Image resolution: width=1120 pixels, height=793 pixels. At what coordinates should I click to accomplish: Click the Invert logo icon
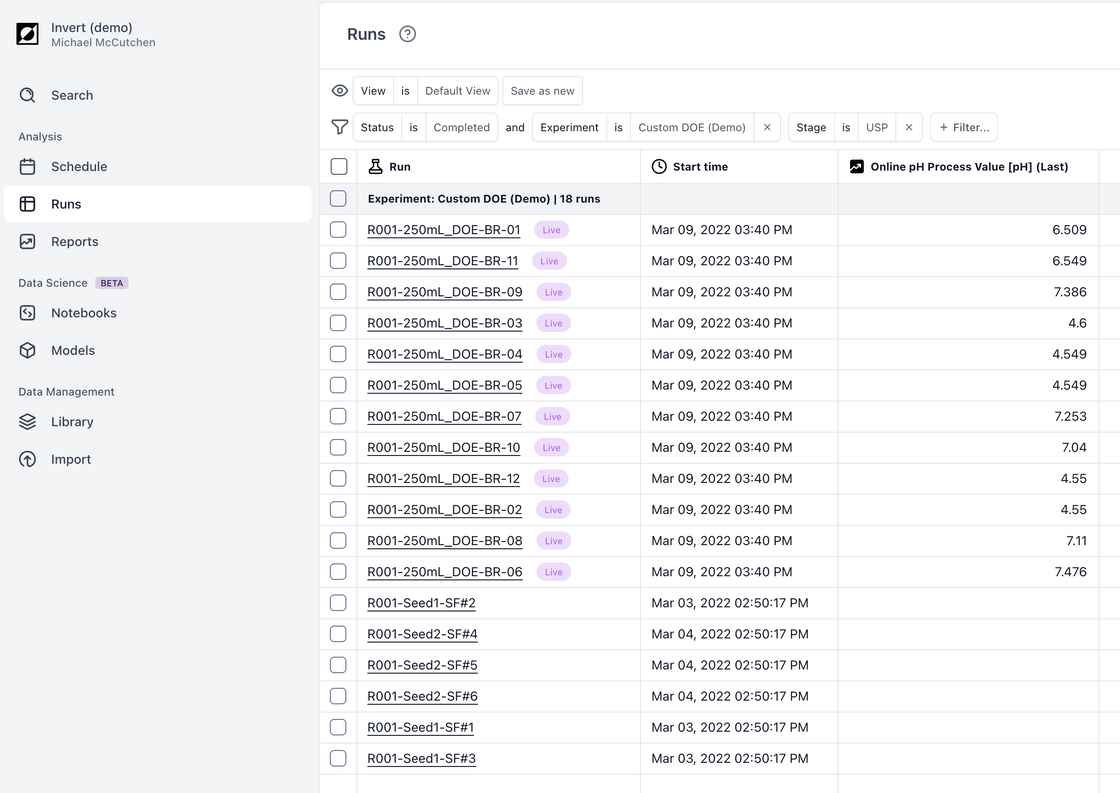(x=27, y=34)
